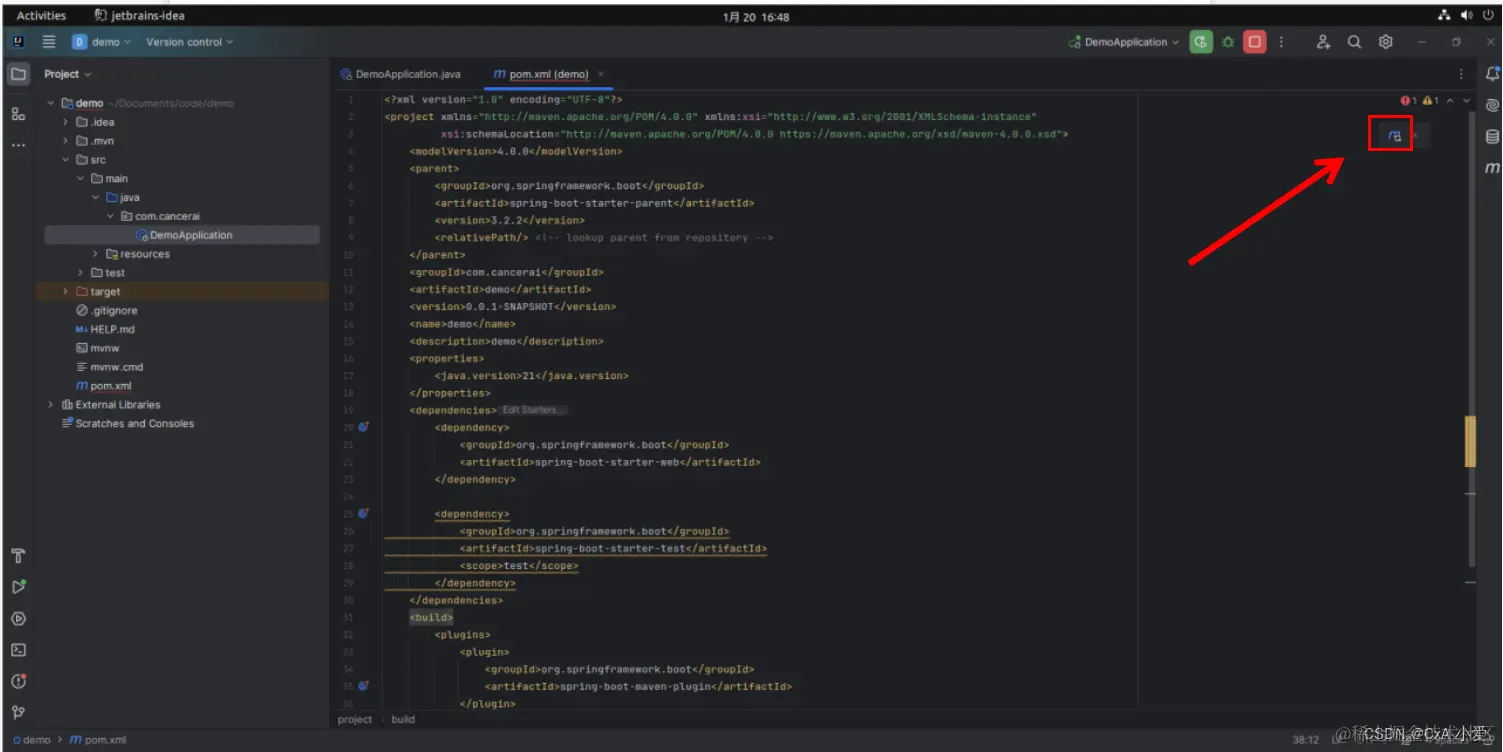The height and width of the screenshot is (752, 1503).
Task: Click gutter icon on line 25
Action: point(363,514)
